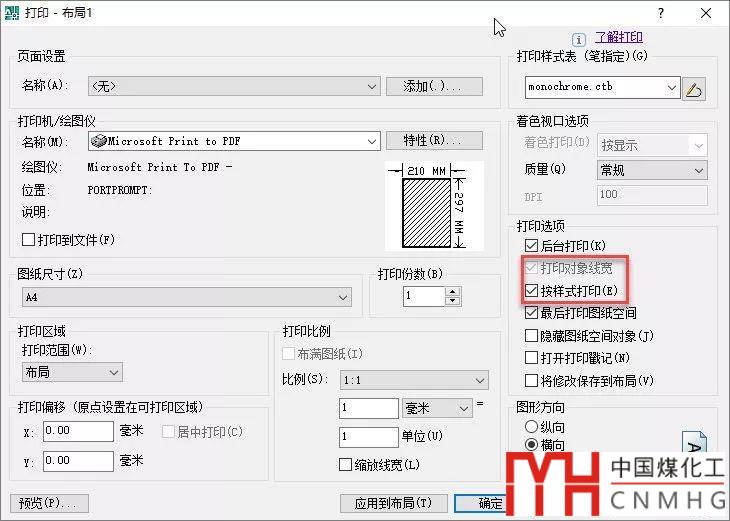Open the 毫米 units dropdown
The width and height of the screenshot is (730, 521).
coord(437,408)
